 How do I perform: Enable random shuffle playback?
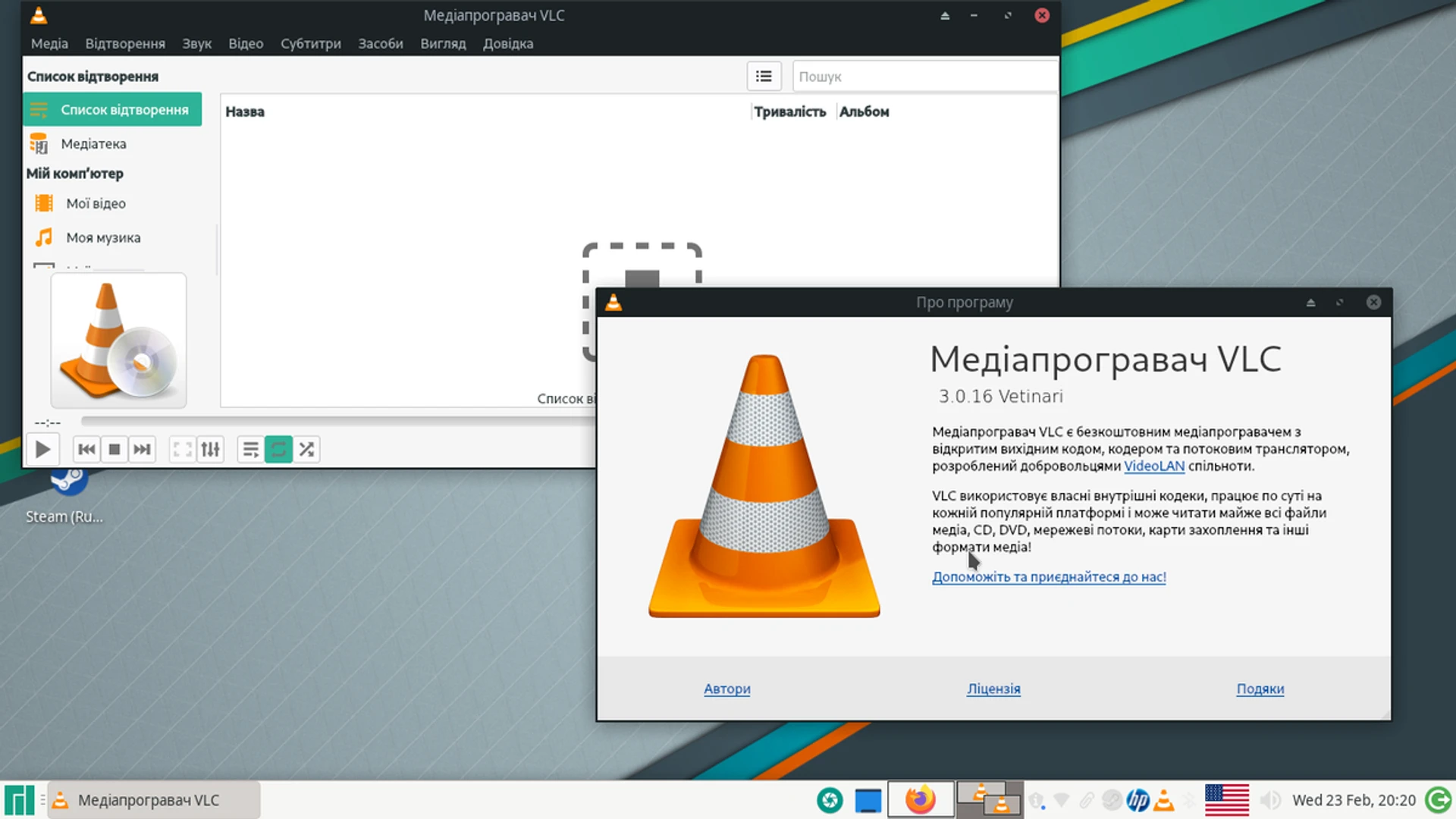306,450
